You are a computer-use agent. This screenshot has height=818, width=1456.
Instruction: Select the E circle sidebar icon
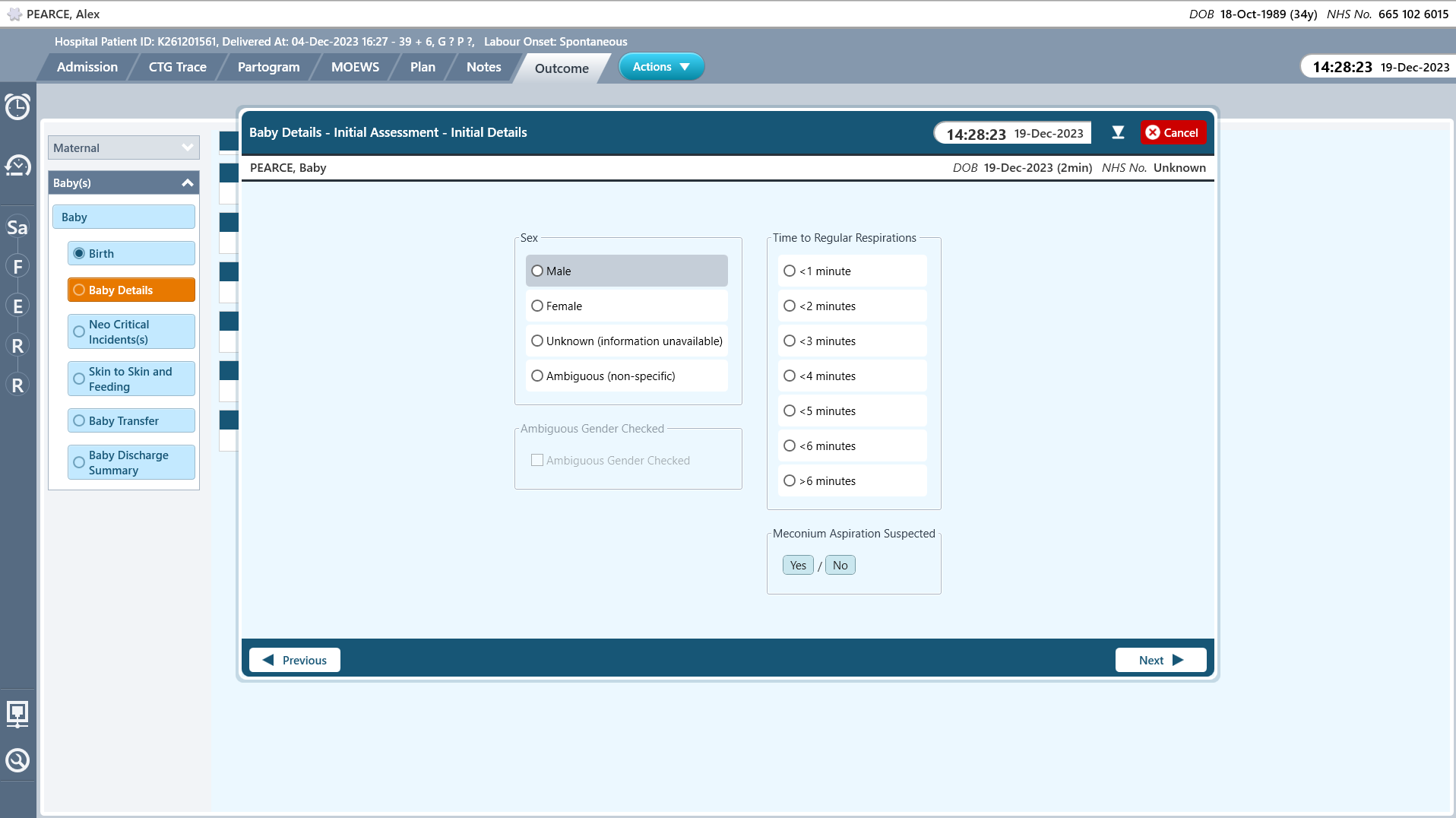click(17, 306)
